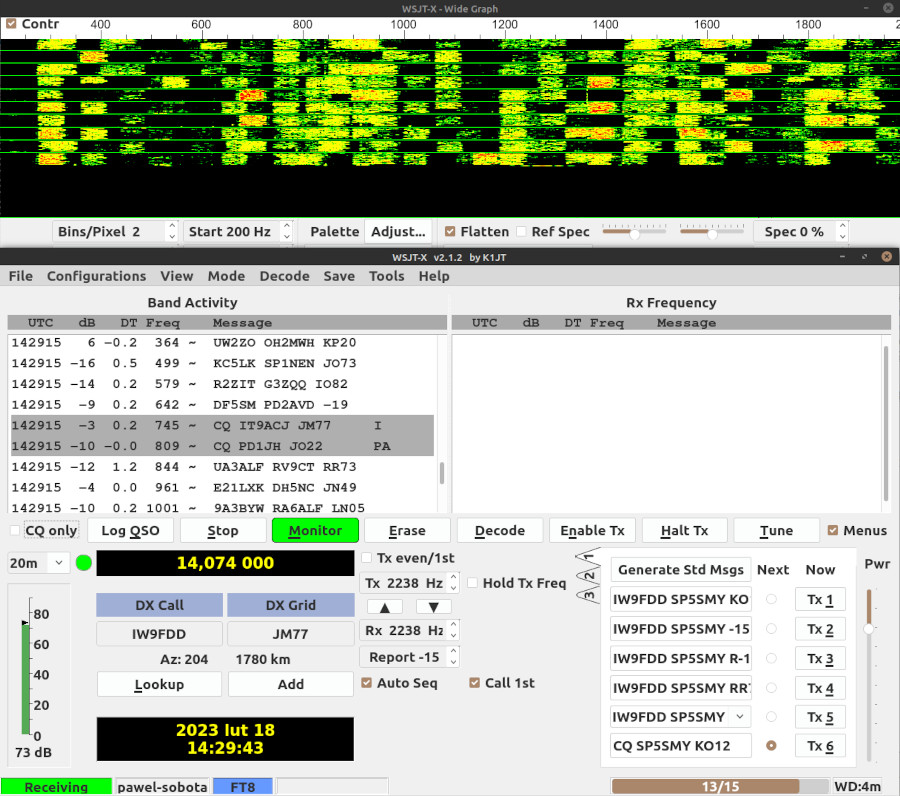Click the Rx 2238 Hz spinner arrows
900x796 pixels.
click(453, 630)
